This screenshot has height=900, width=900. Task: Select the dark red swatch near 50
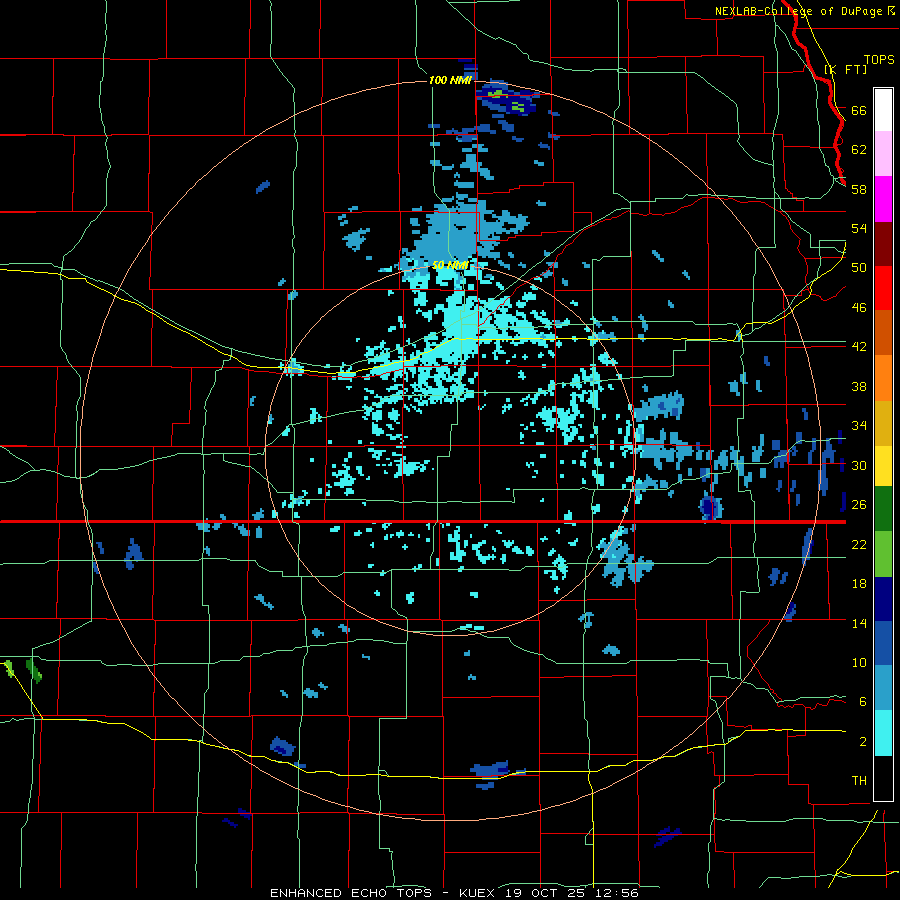click(883, 244)
